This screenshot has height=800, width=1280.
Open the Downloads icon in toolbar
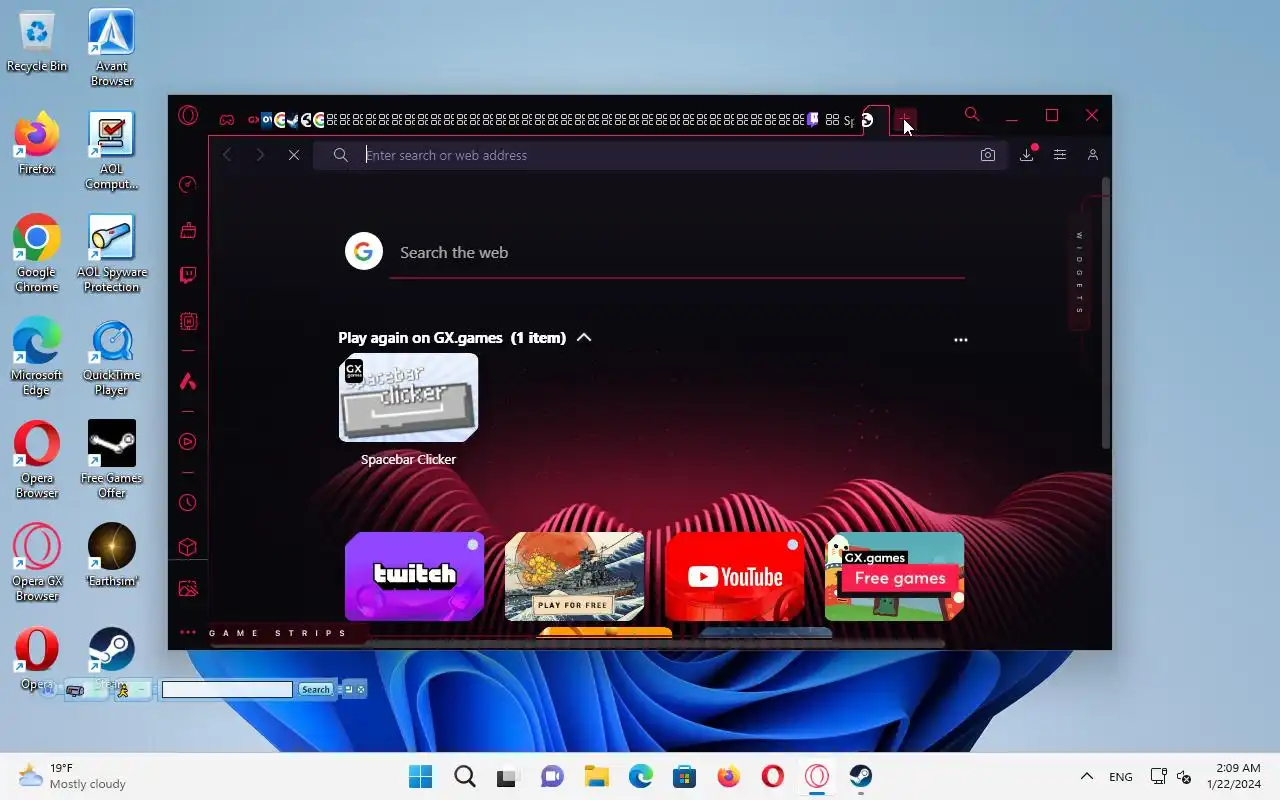[x=1027, y=155]
